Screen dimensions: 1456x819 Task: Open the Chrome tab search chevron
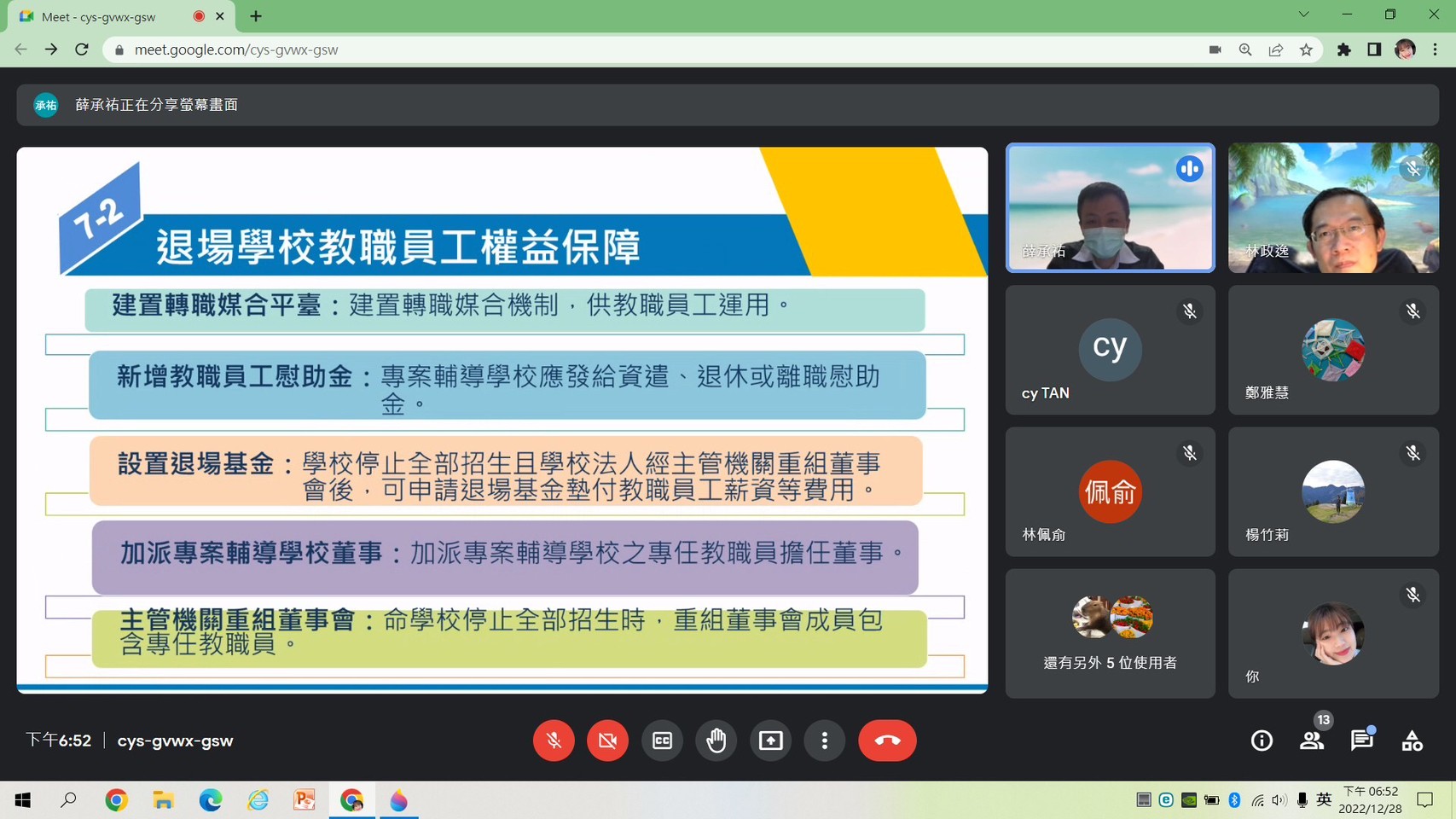1303,15
